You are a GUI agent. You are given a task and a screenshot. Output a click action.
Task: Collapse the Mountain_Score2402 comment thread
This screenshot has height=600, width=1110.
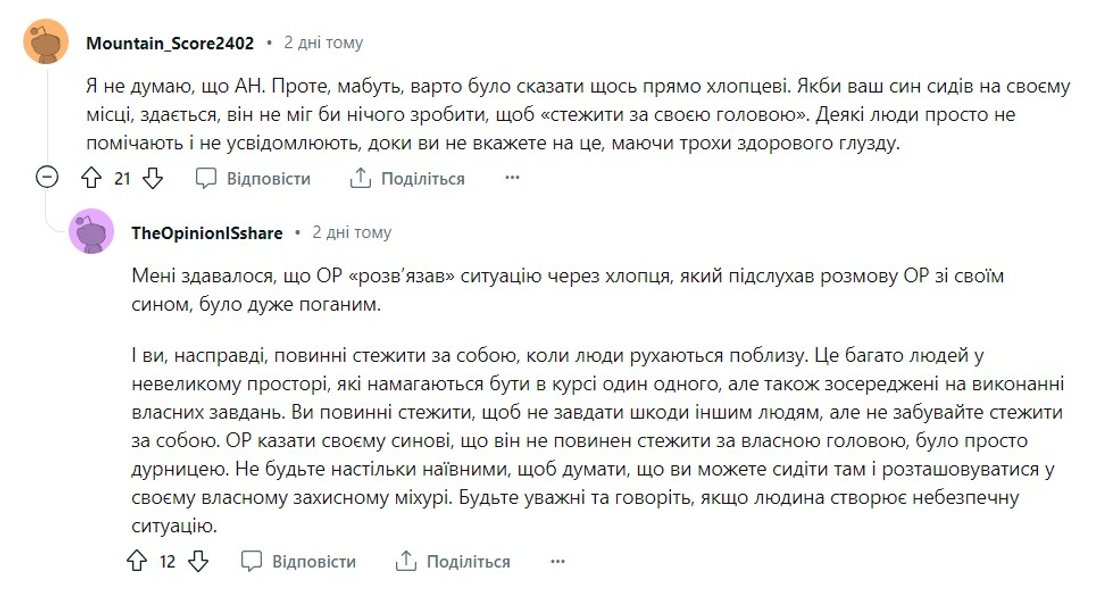coord(46,178)
